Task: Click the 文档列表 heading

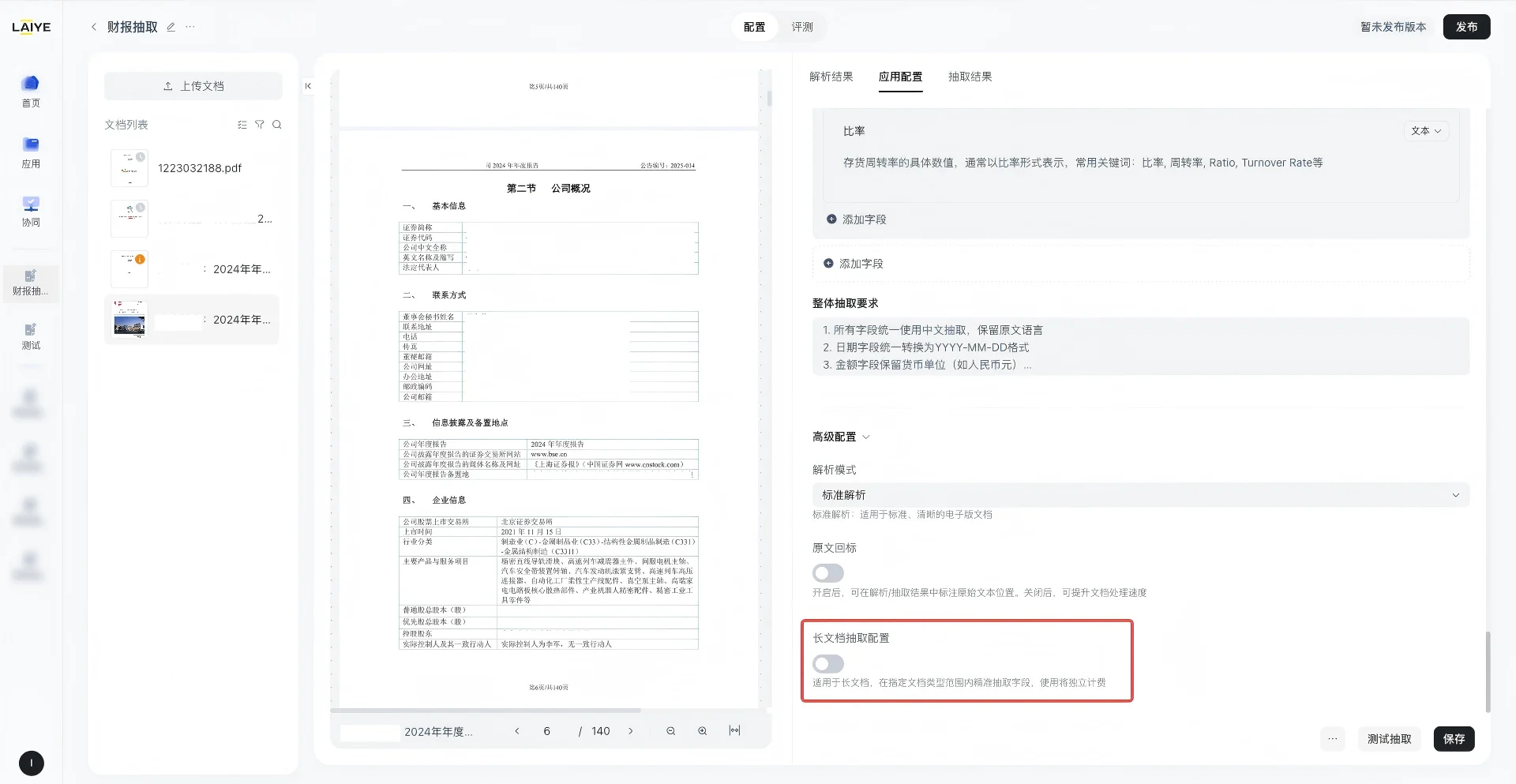Action: (126, 125)
